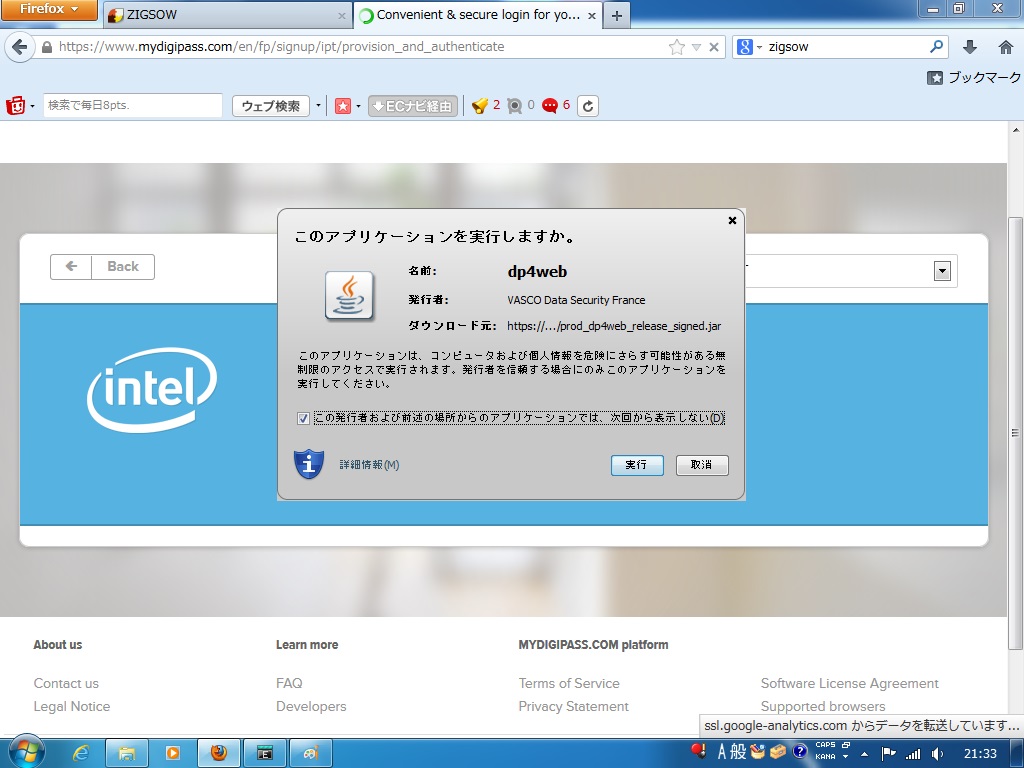Open the ブックマーク bookmarks menu
Image resolution: width=1024 pixels, height=768 pixels.
[973, 77]
